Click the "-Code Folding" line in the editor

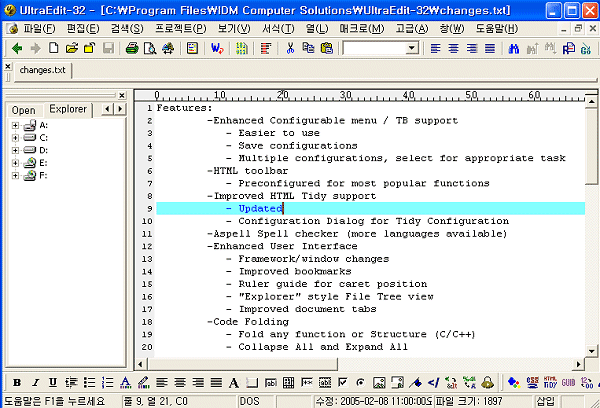click(x=248, y=322)
